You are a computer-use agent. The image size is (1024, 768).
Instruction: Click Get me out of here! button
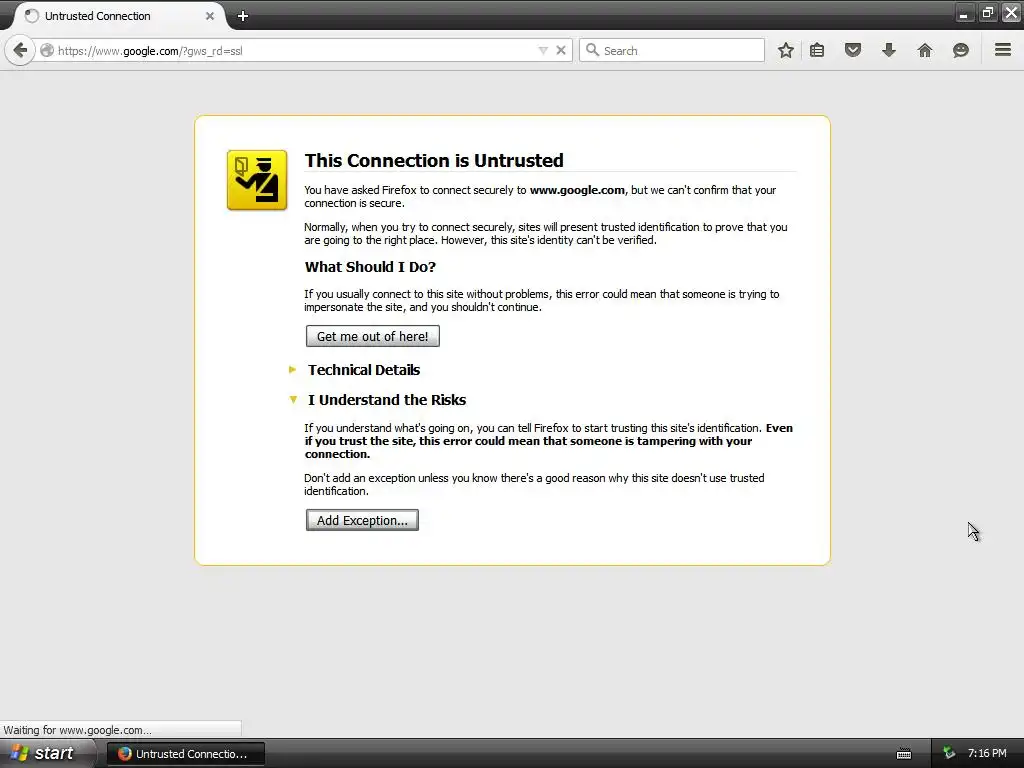(373, 336)
